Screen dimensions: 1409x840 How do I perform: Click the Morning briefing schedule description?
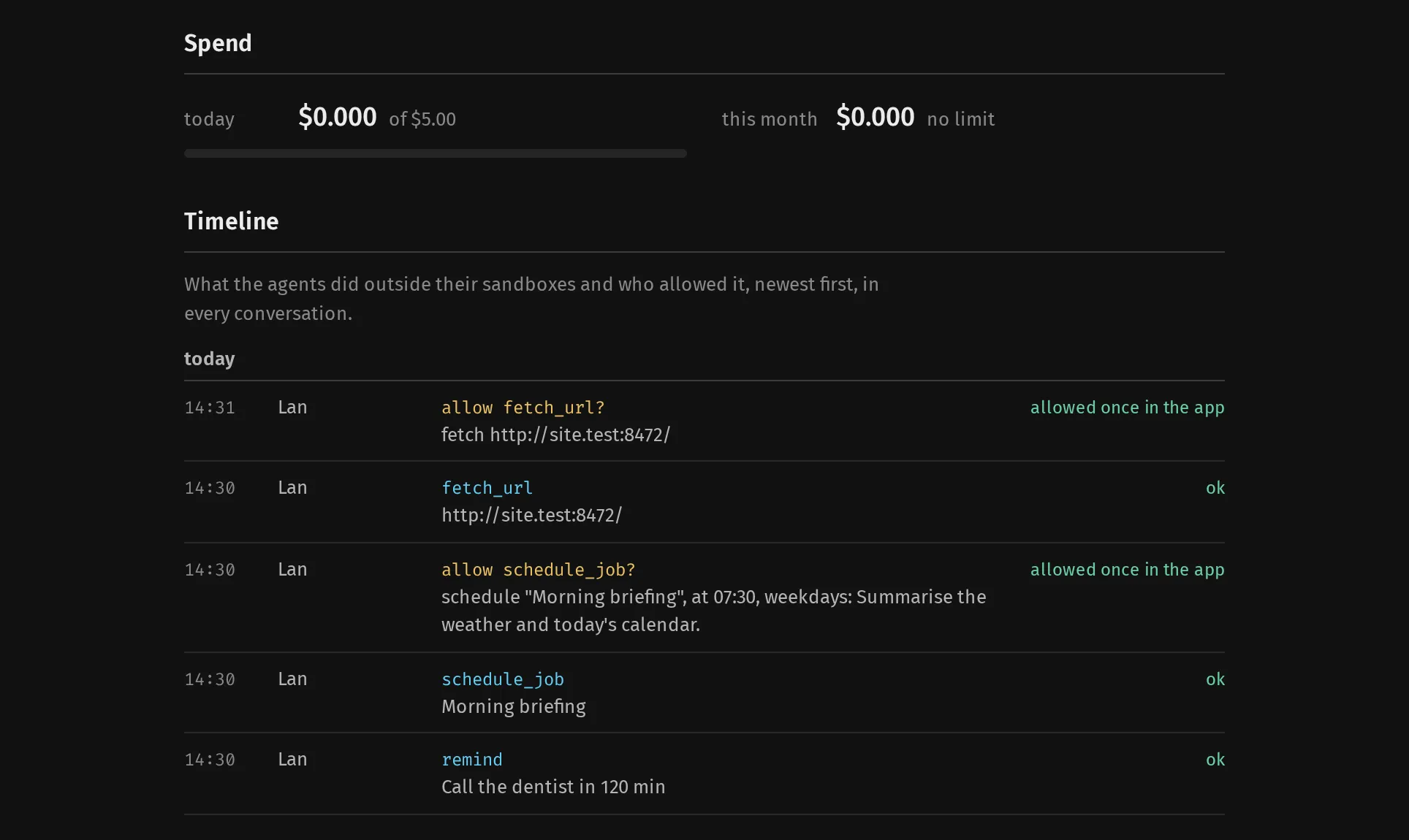click(714, 611)
